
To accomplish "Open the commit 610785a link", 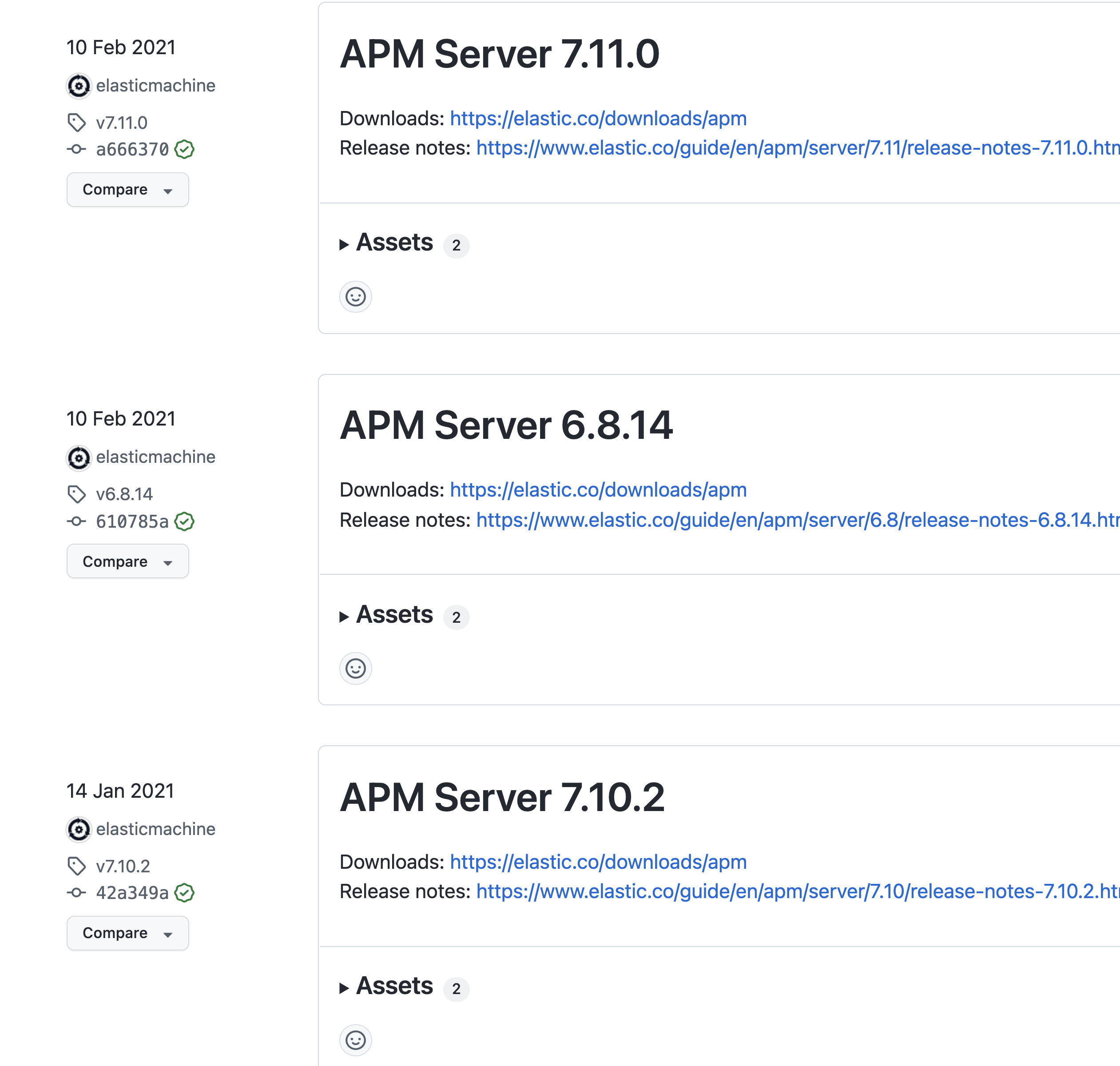I will click(x=132, y=521).
